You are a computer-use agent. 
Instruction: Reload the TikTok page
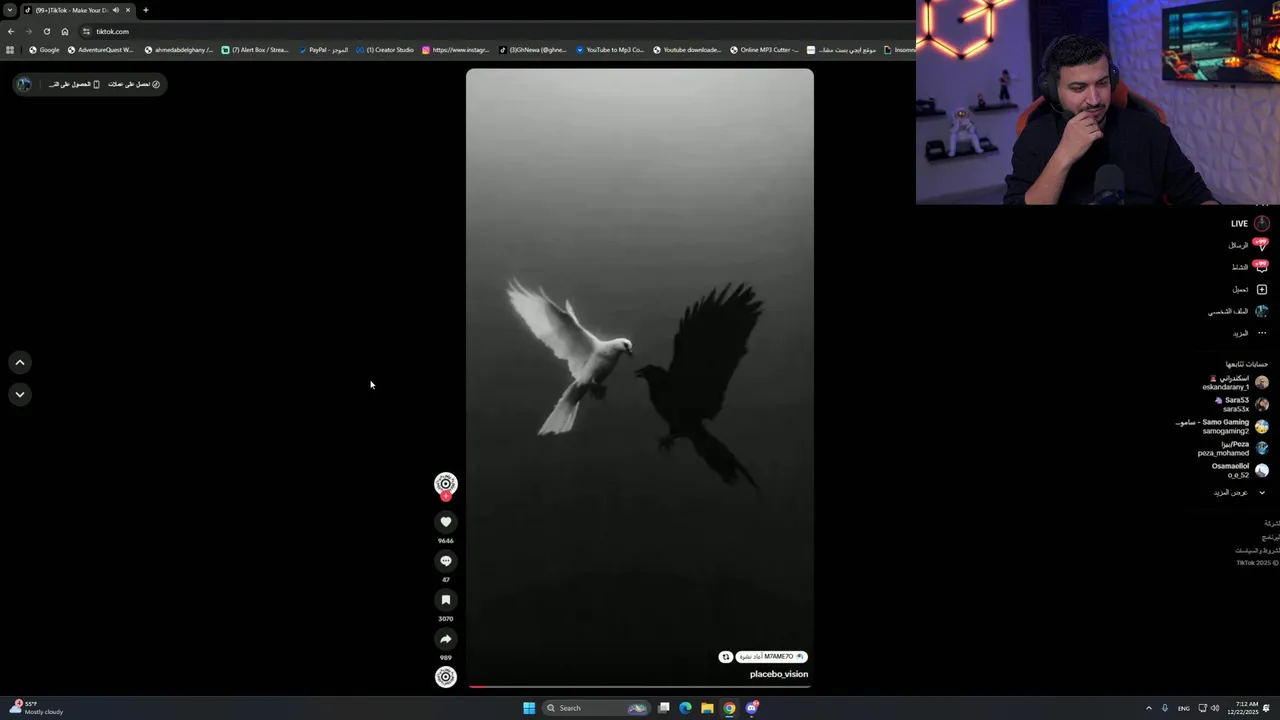(x=46, y=31)
